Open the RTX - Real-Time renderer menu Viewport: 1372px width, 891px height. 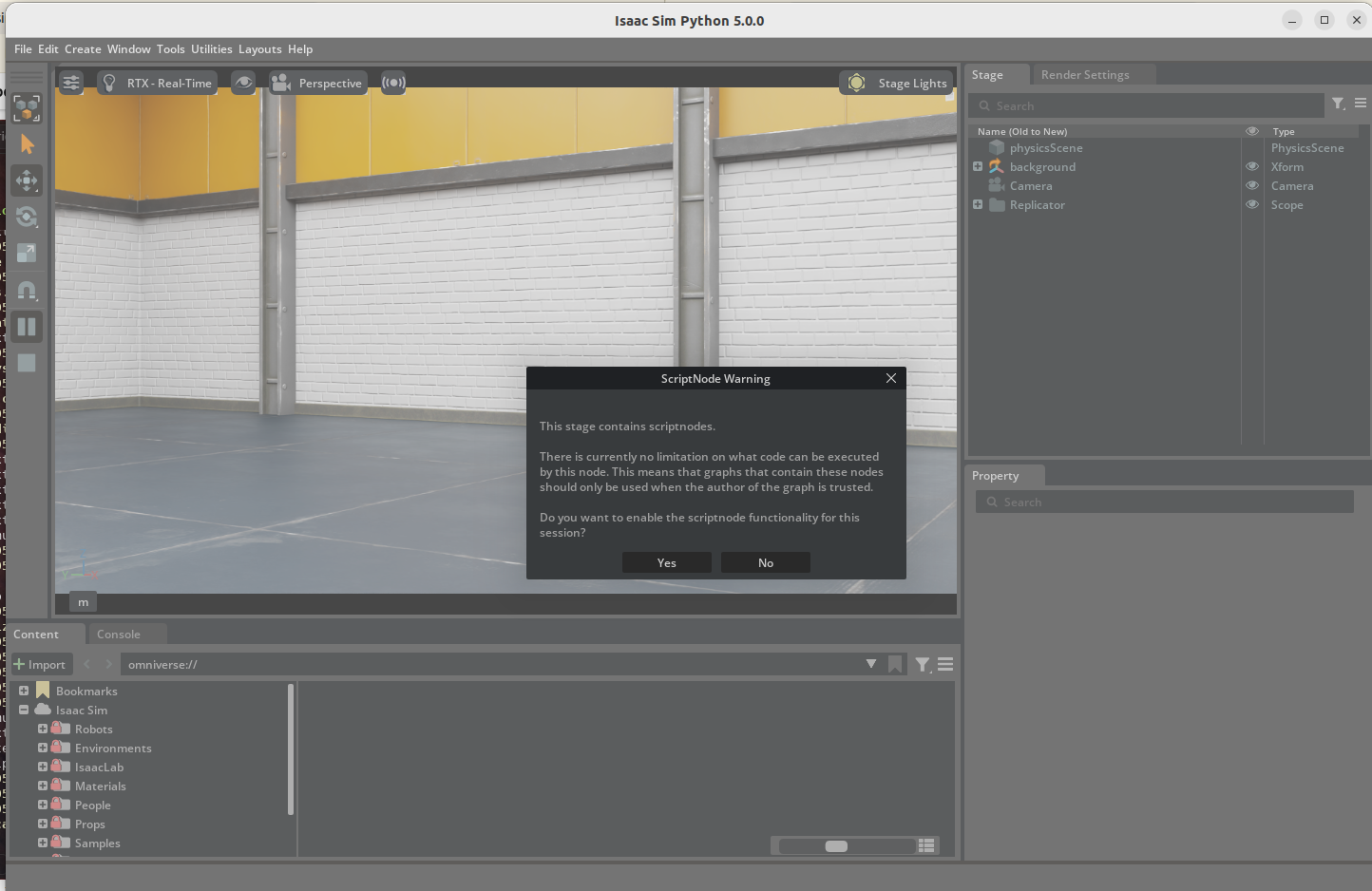[x=157, y=83]
